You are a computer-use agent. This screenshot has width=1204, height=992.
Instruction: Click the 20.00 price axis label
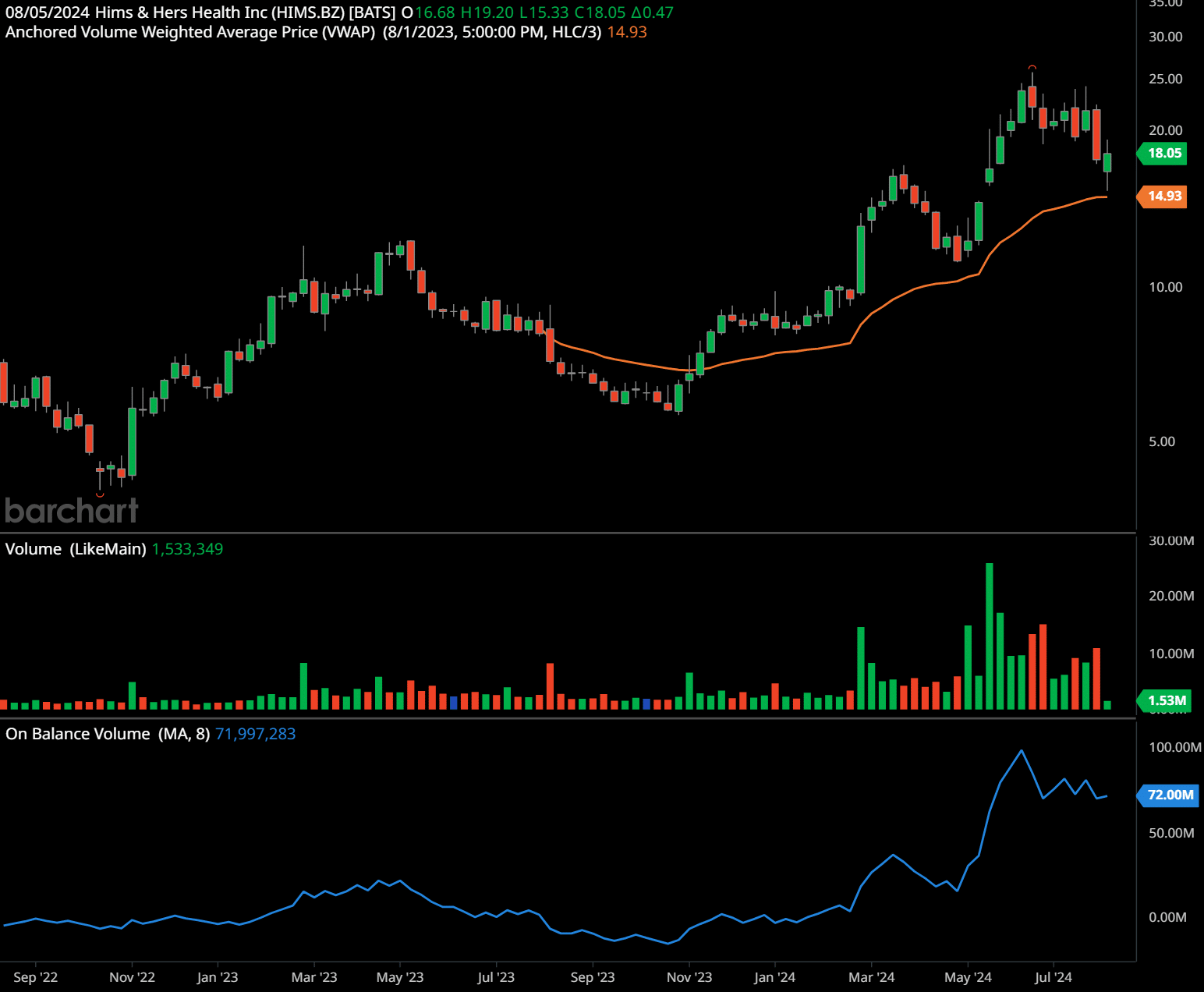1165,130
